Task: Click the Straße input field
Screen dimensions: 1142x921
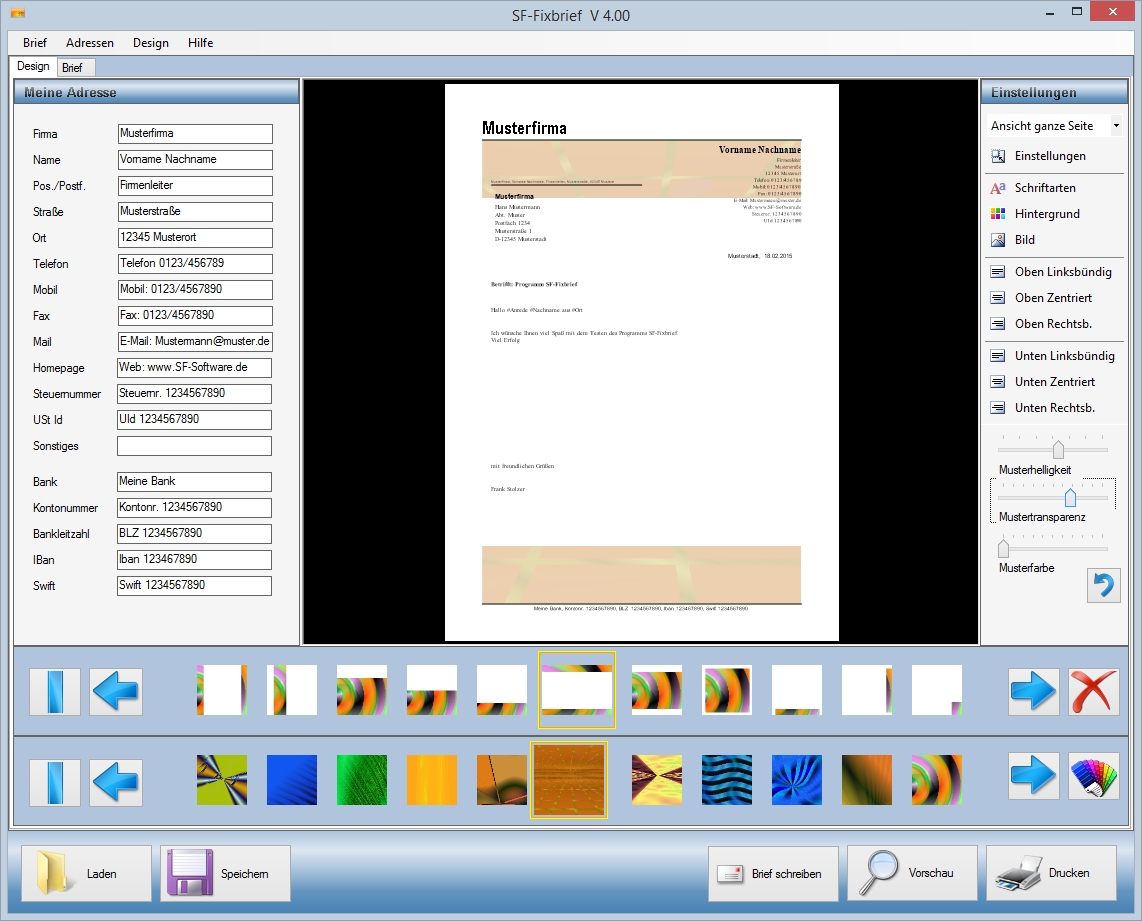Action: click(x=195, y=212)
